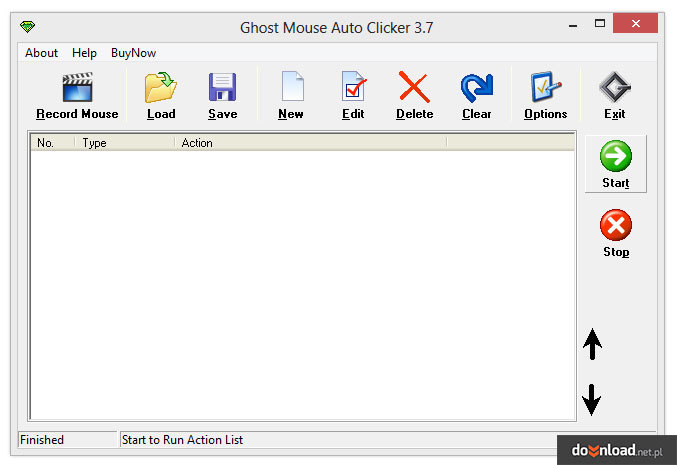Viewport: 677px width, 465px height.
Task: Run the action list with Start
Action: click(616, 164)
